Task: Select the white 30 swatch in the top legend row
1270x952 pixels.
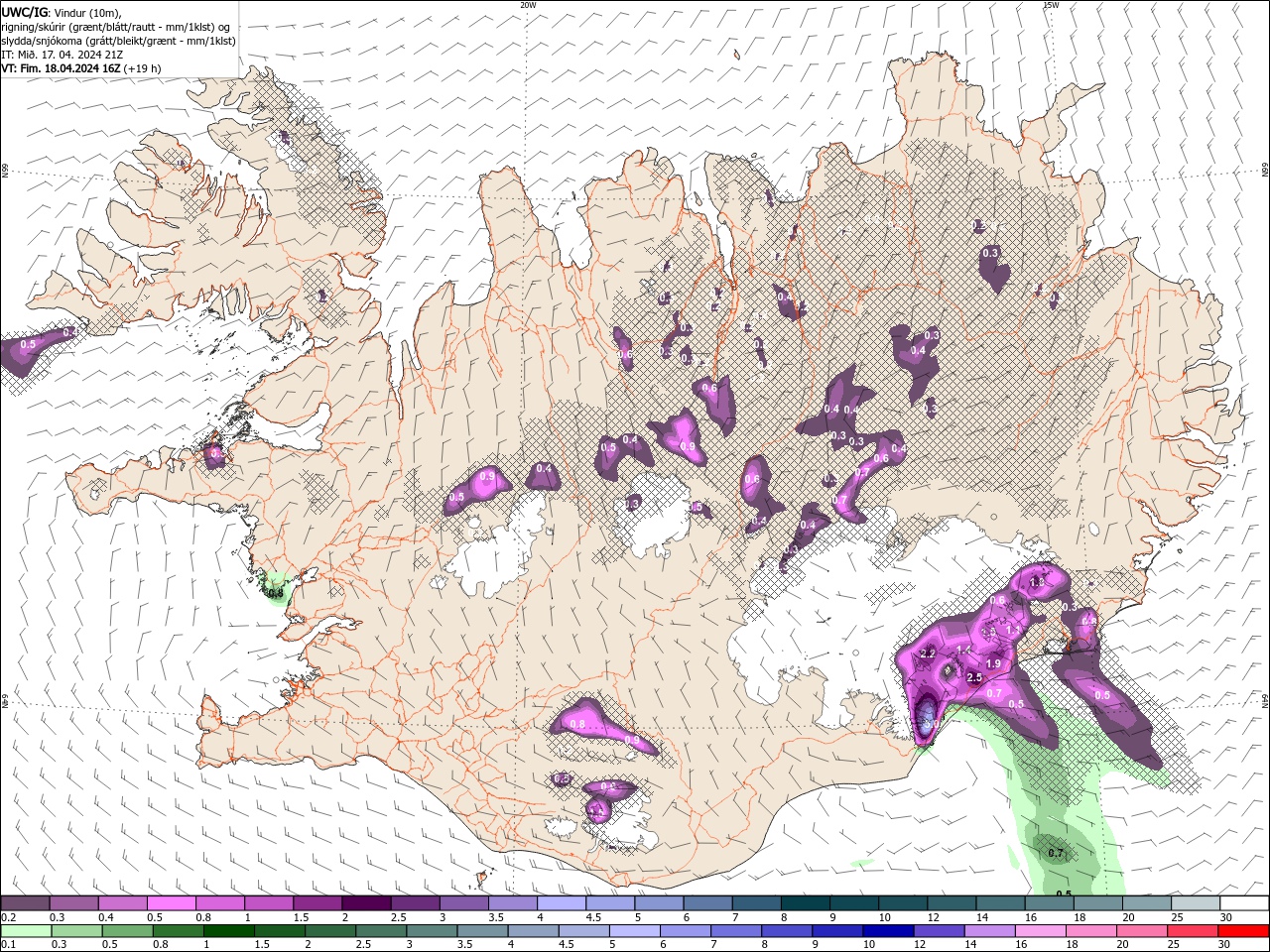Action: (1244, 903)
